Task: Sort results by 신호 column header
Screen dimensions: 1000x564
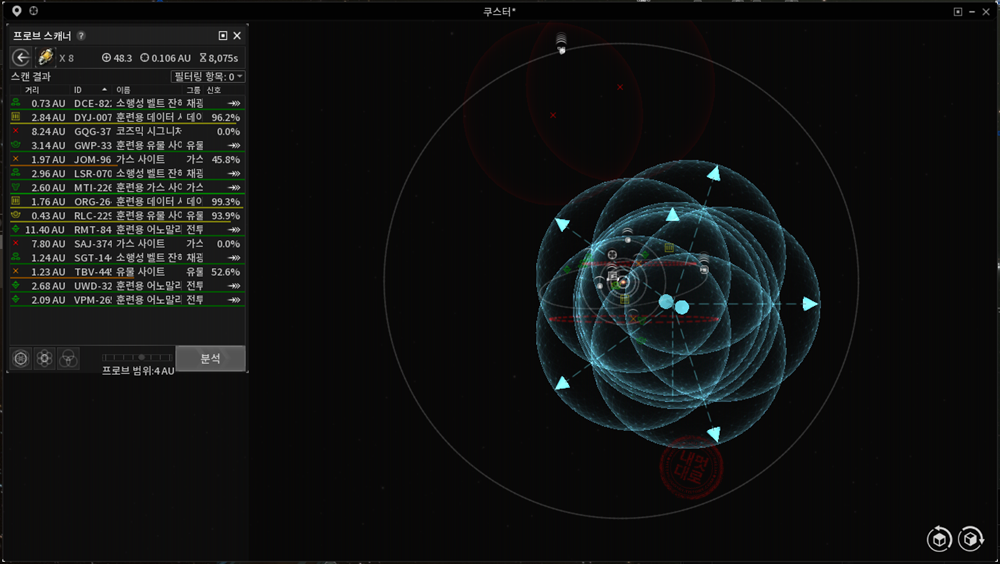Action: click(x=214, y=90)
